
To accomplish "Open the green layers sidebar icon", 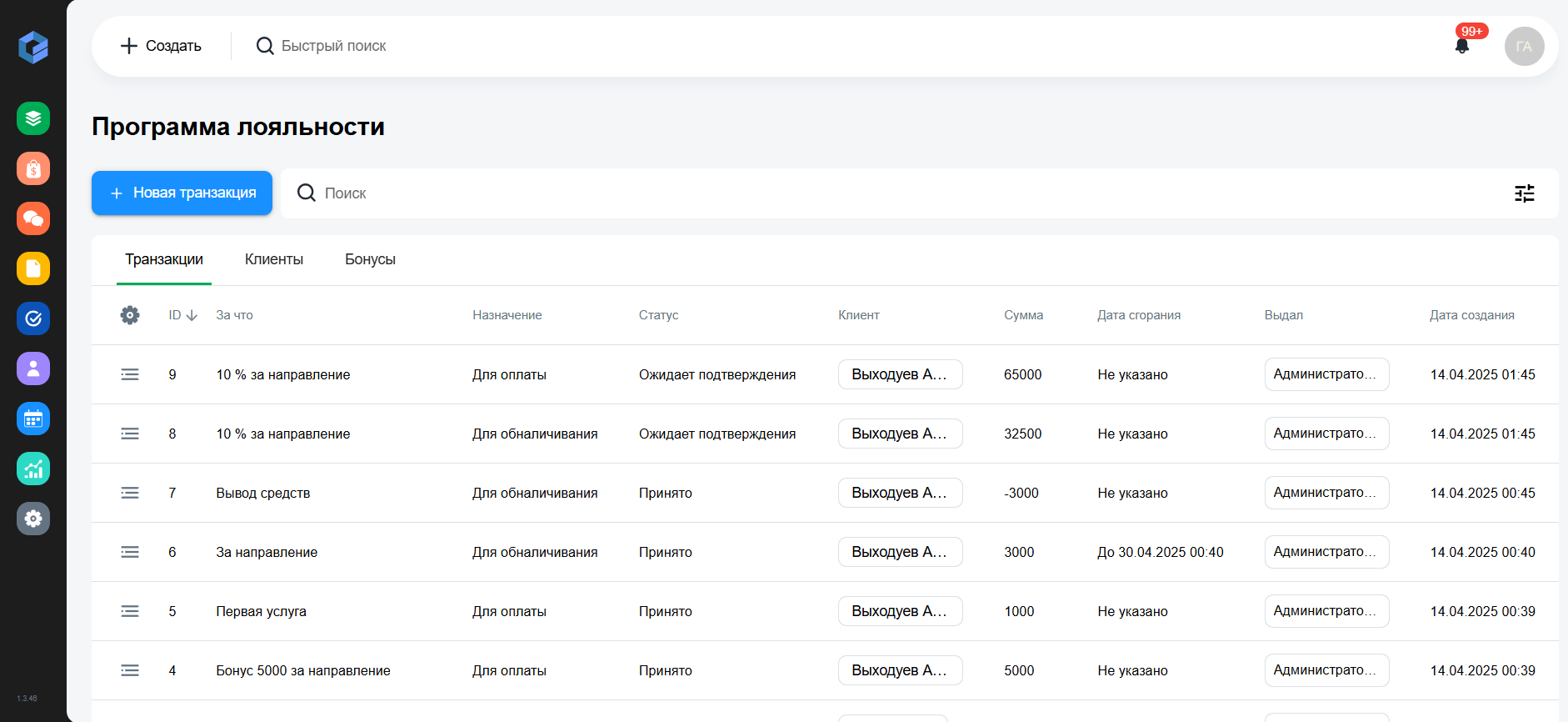I will click(x=33, y=118).
